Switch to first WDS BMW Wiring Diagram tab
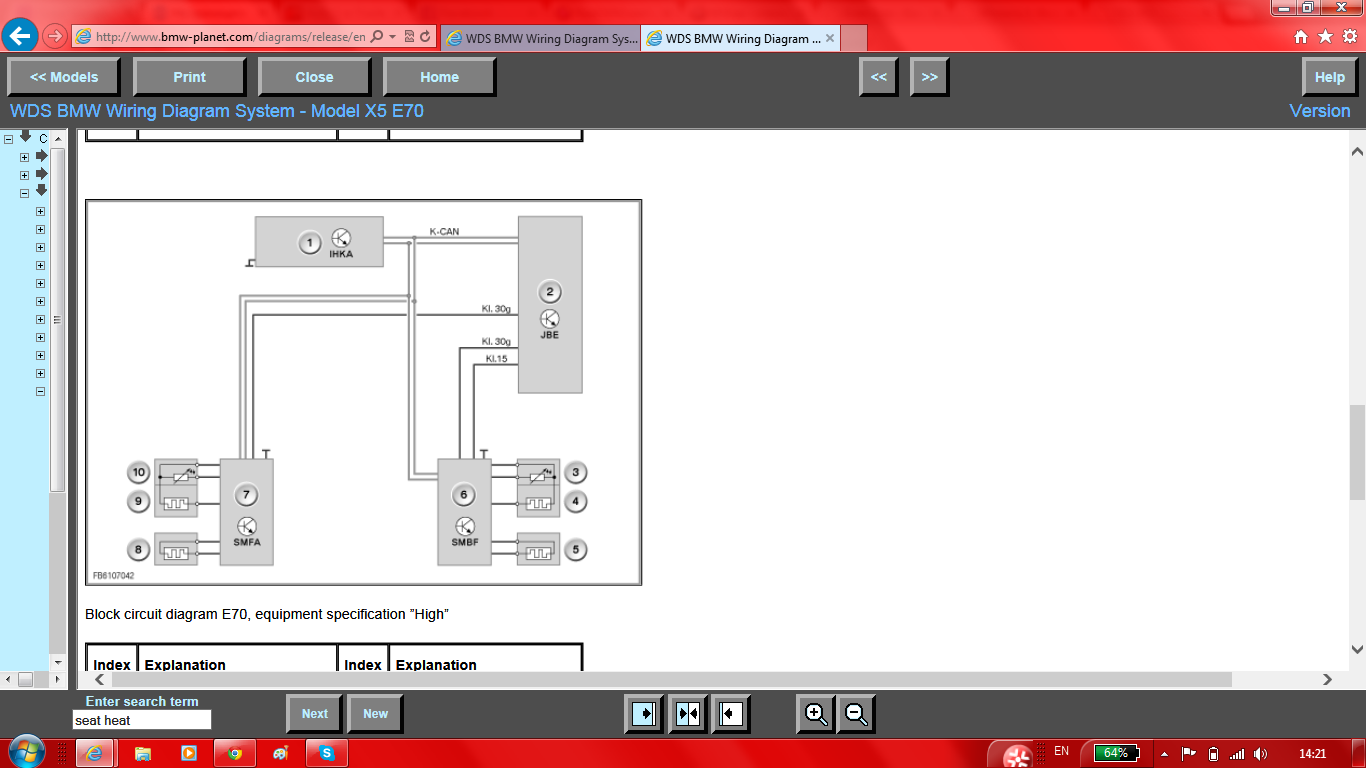1366x768 pixels. [540, 39]
